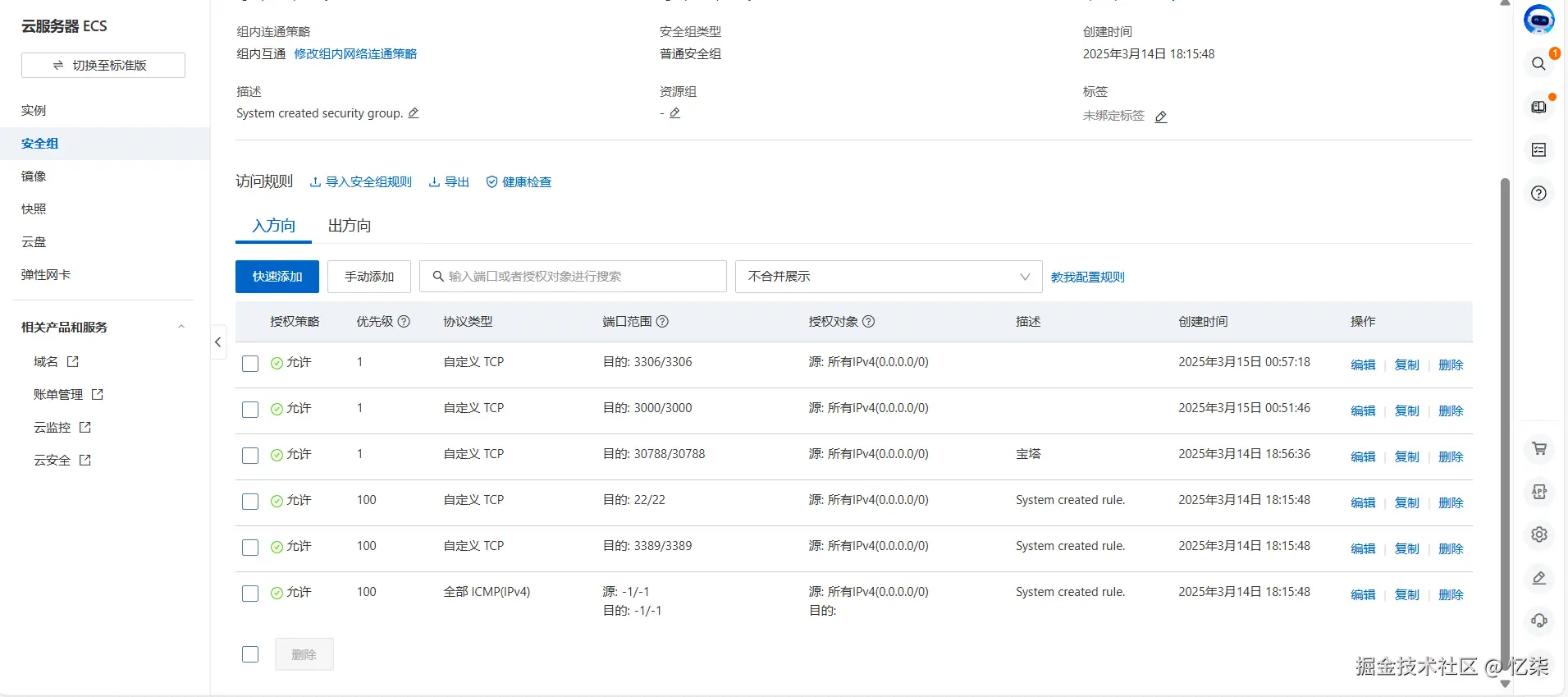
Task: Edit the security group description pencil icon
Action: 414,113
